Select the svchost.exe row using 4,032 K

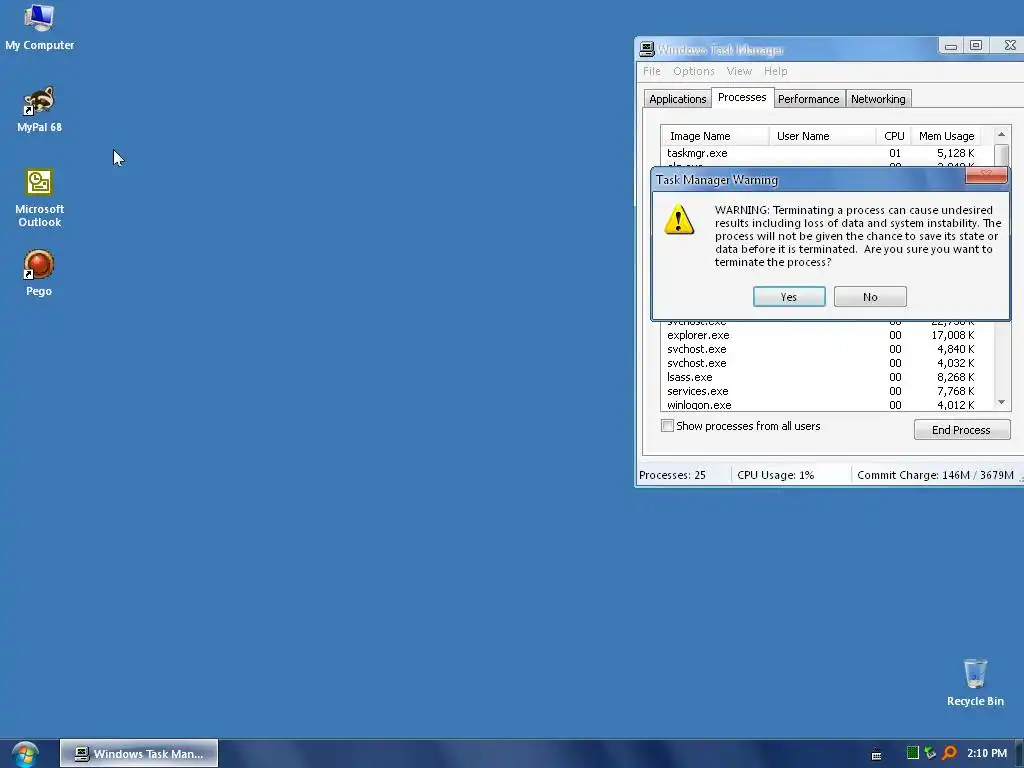(x=826, y=363)
